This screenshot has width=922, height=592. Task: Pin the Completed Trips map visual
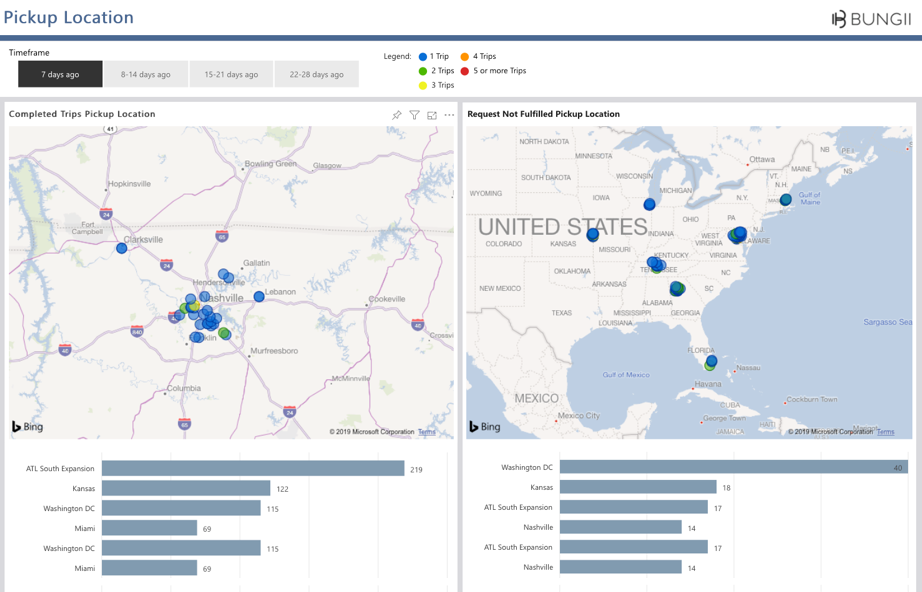click(397, 115)
